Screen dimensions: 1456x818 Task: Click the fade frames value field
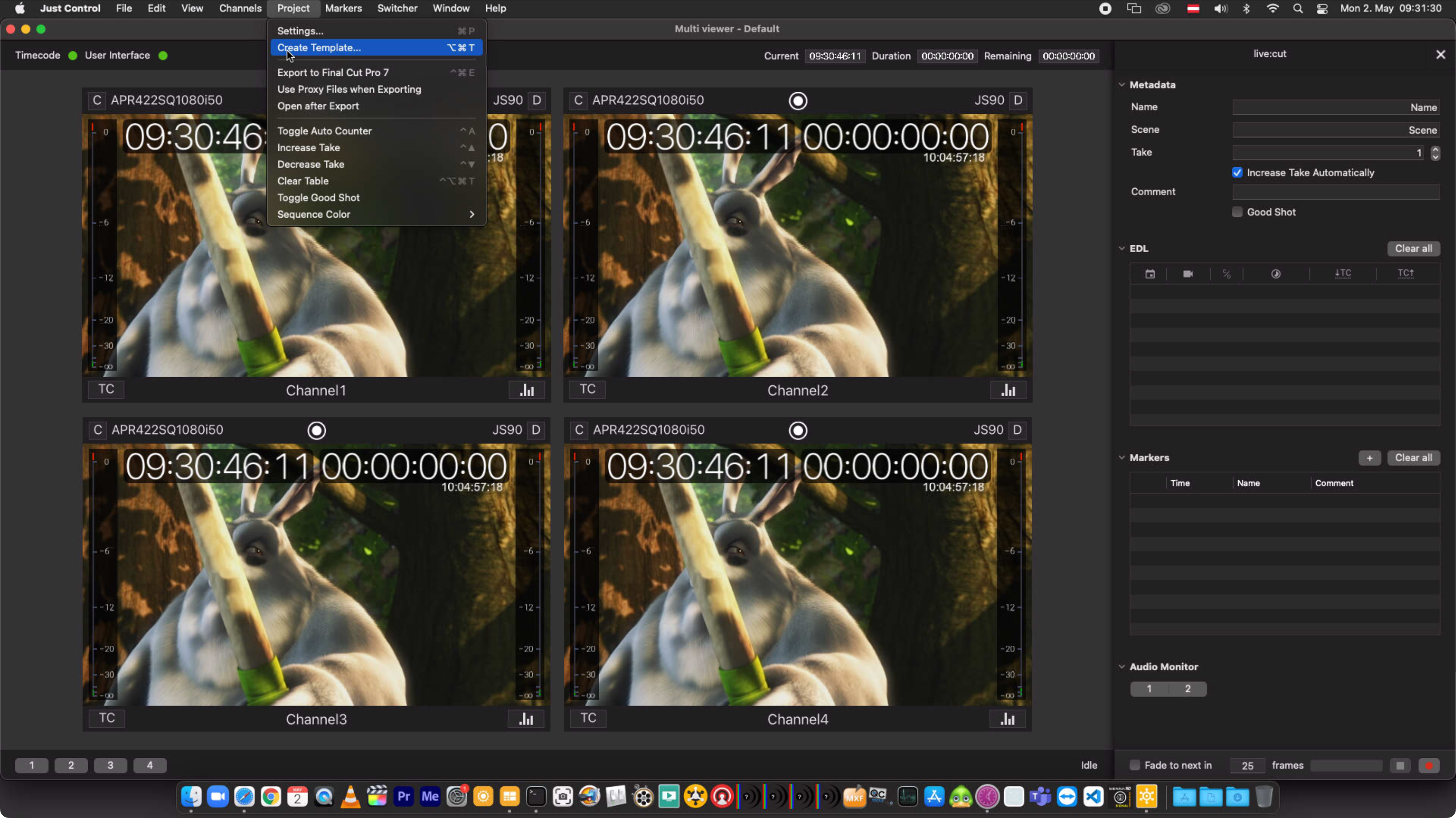[x=1247, y=766]
